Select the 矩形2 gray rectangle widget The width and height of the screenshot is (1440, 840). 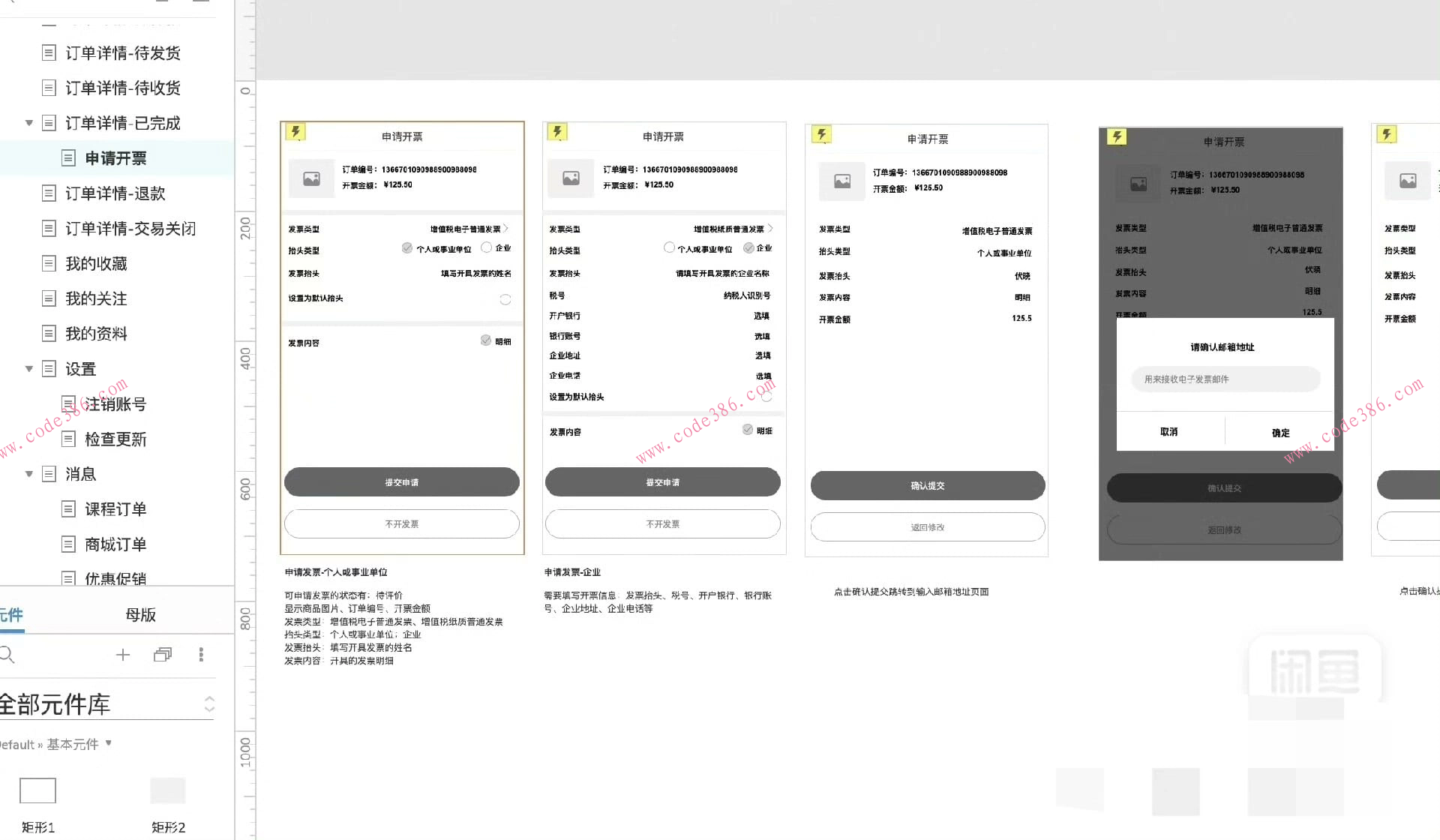point(168,790)
